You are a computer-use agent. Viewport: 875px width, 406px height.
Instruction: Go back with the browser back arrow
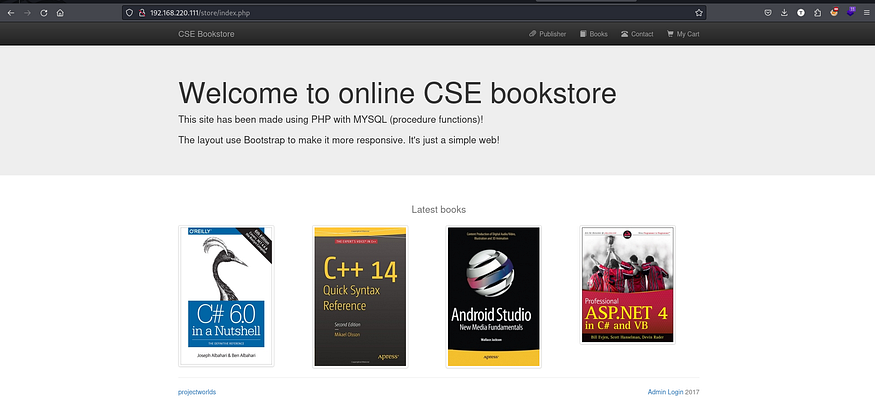[x=11, y=13]
